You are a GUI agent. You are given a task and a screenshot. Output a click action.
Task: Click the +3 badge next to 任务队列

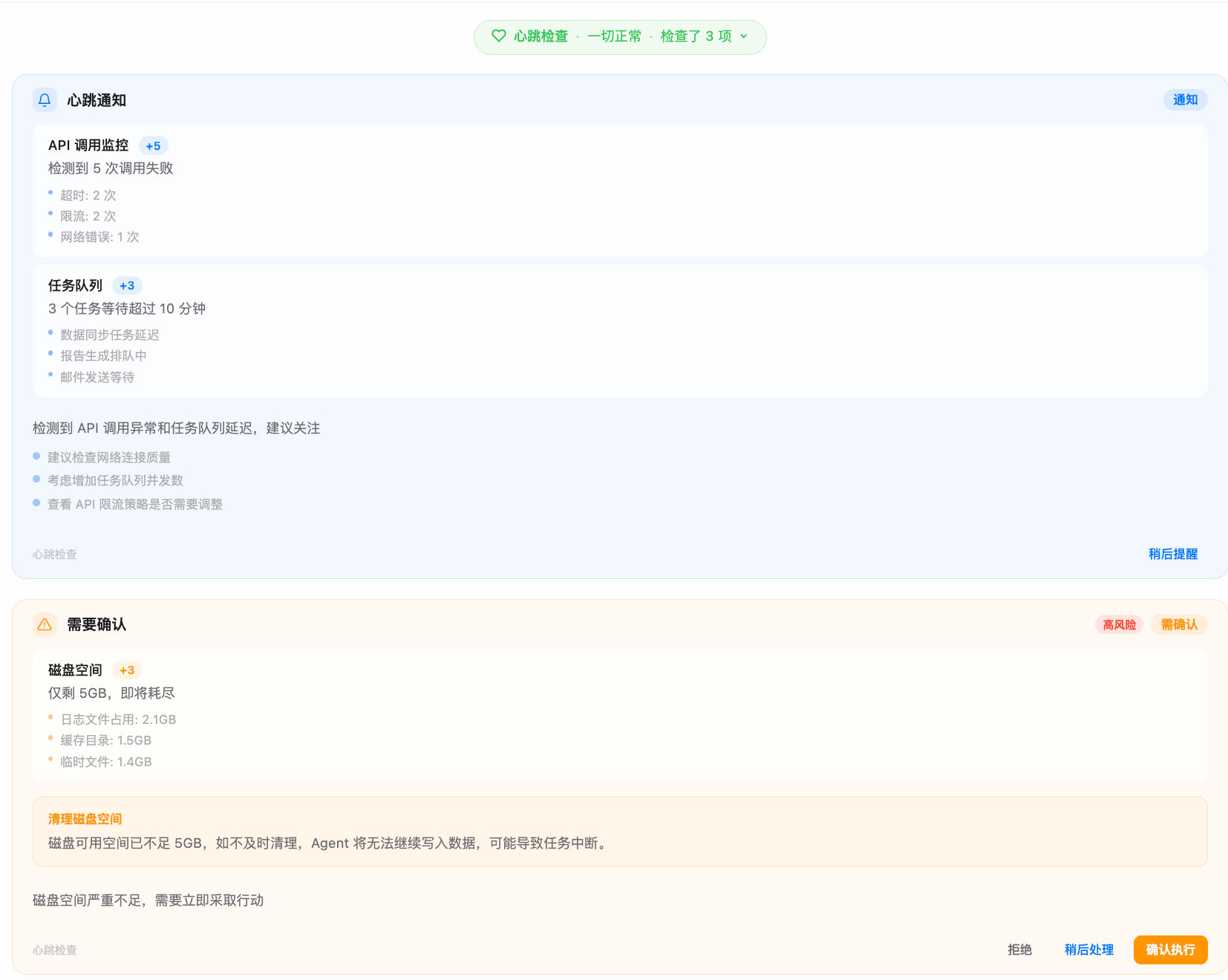(x=127, y=286)
